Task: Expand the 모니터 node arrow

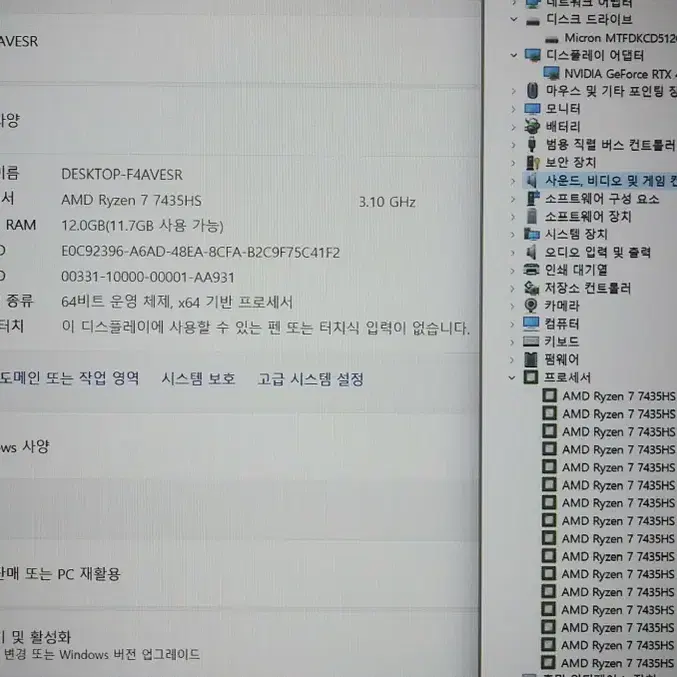Action: 513,109
